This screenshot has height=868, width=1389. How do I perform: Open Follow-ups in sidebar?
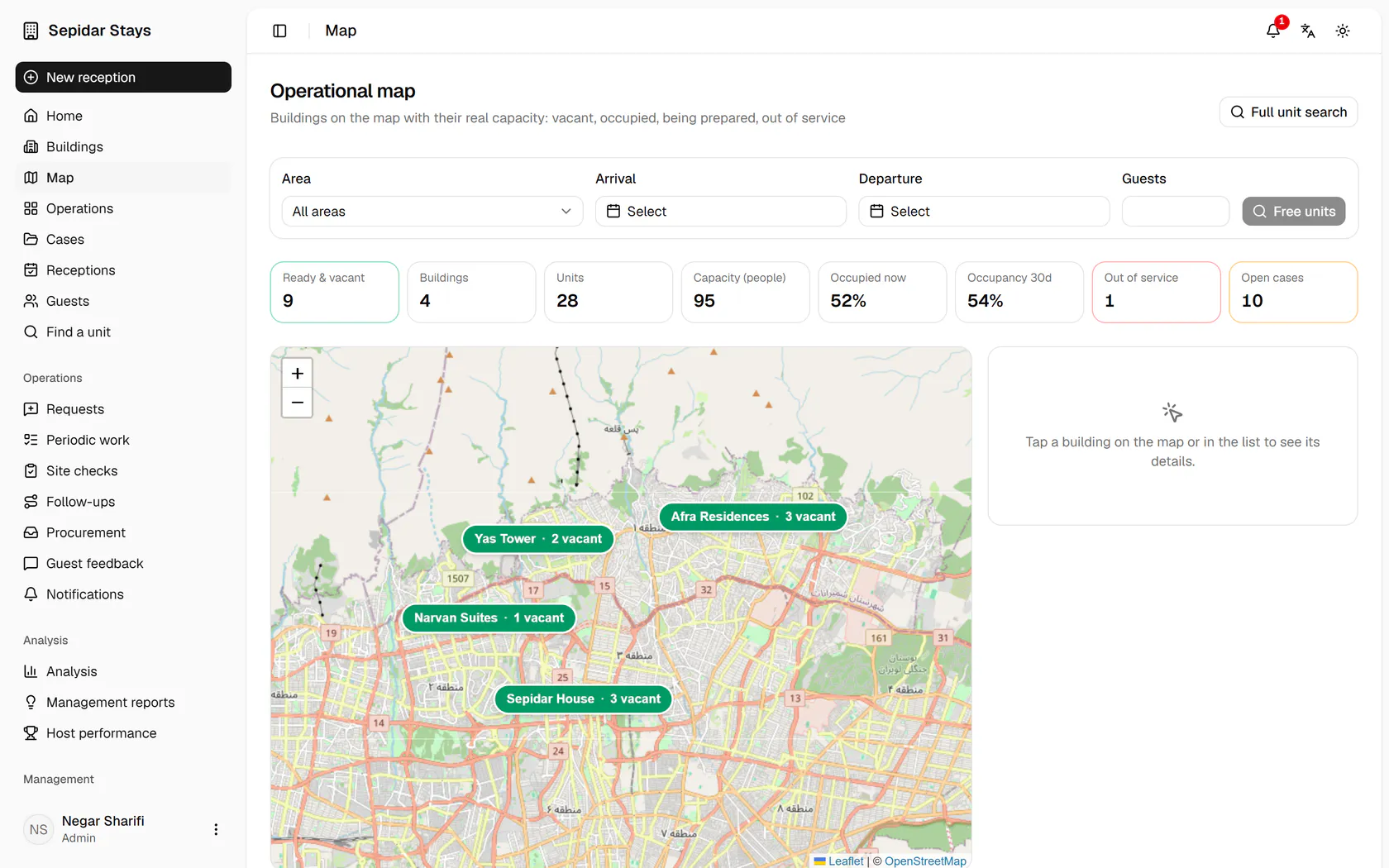pos(123,502)
